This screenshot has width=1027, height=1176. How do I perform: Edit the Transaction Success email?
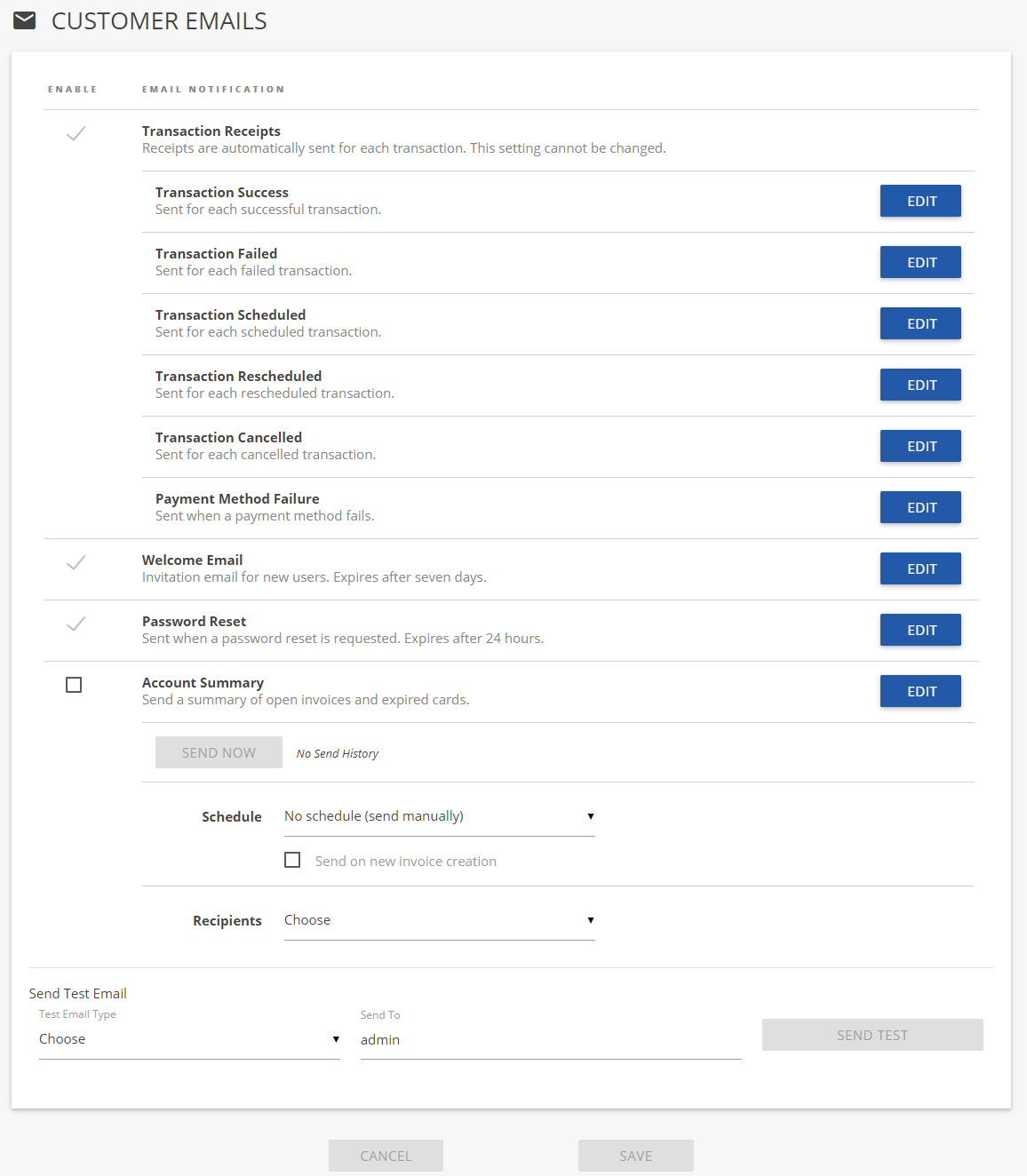[920, 201]
